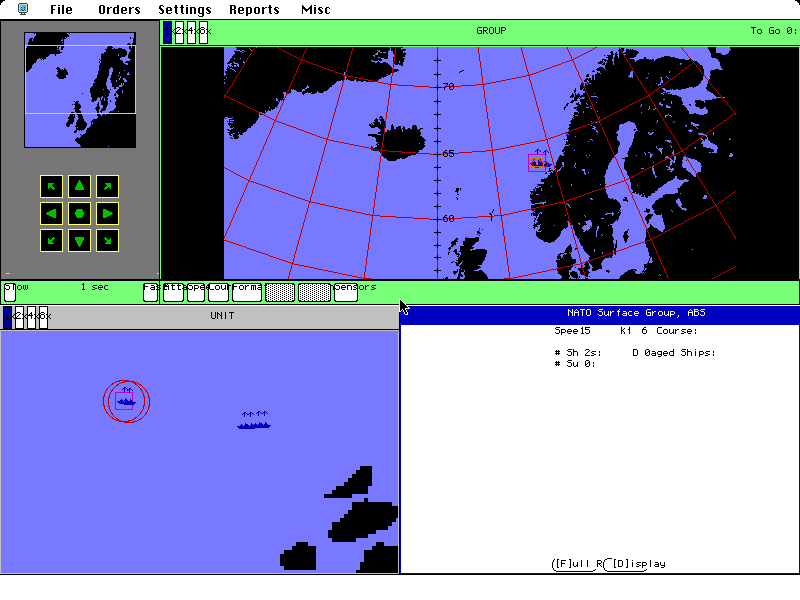Set the Unit window zoom to 1x
800x600 pixels.
click(8, 317)
